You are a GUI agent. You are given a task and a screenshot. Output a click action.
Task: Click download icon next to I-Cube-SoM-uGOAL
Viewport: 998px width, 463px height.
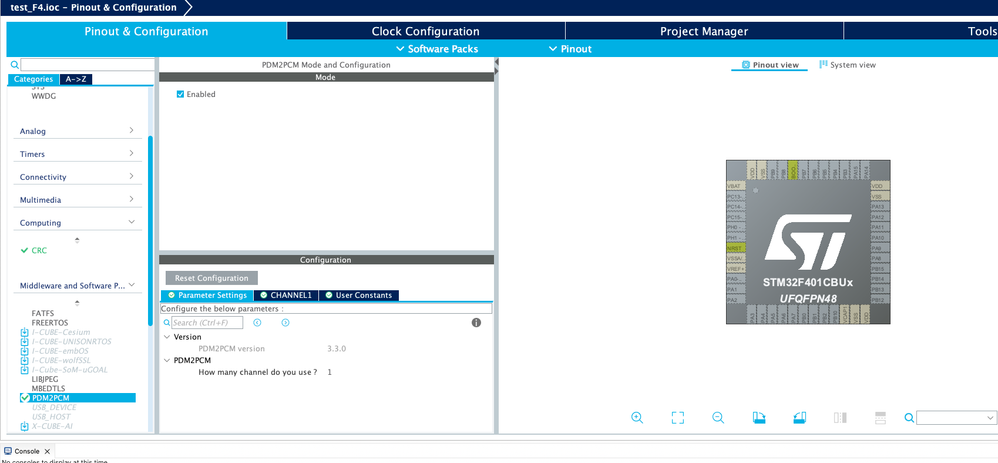(24, 370)
